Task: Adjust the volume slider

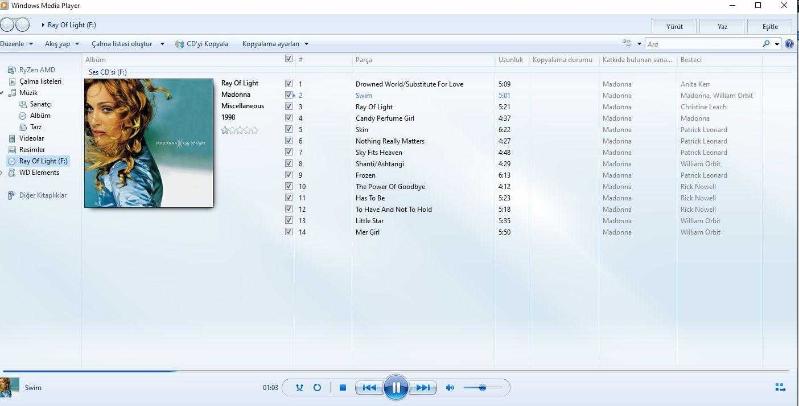Action: click(484, 387)
